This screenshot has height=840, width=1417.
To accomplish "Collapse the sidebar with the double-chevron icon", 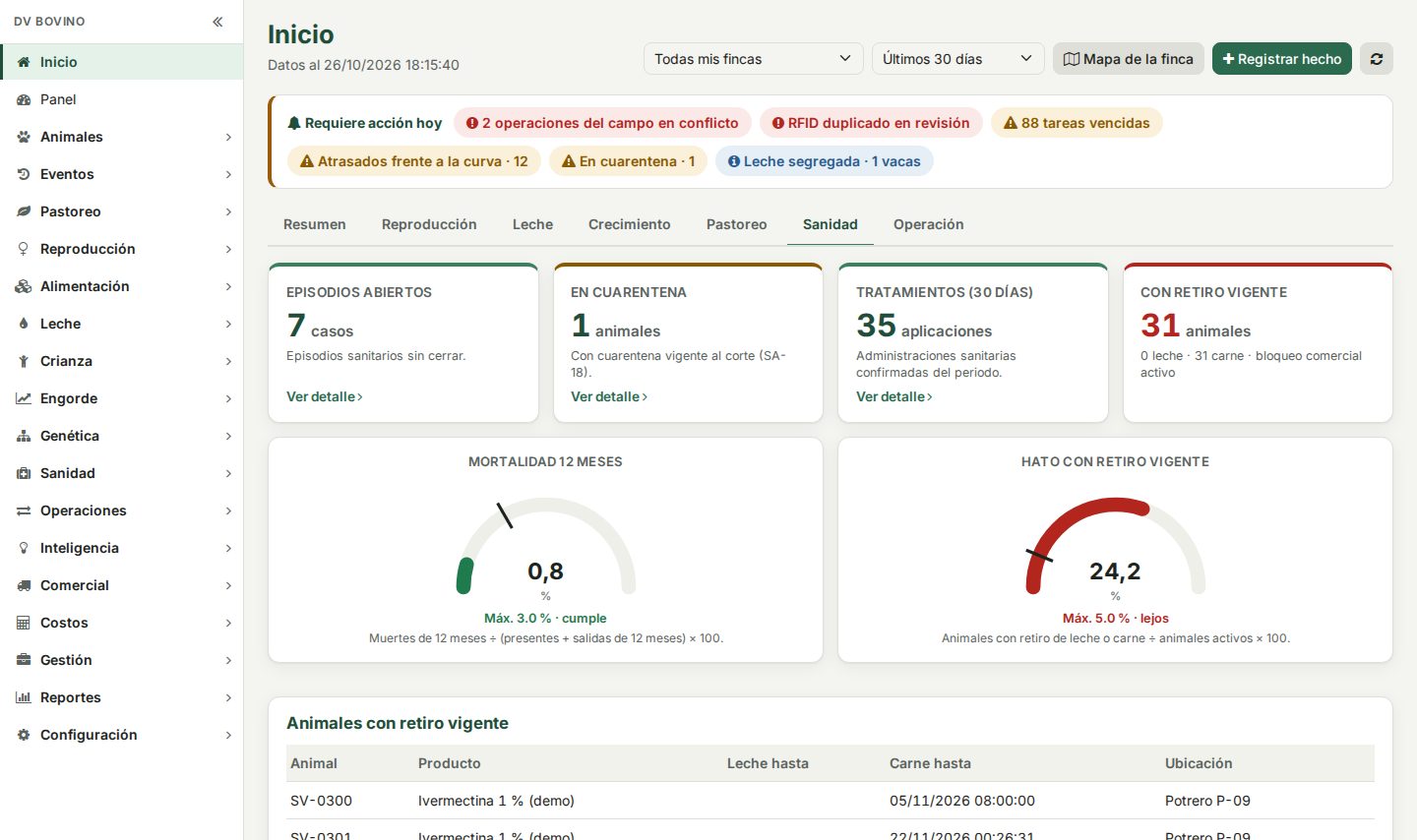I will coord(217,22).
